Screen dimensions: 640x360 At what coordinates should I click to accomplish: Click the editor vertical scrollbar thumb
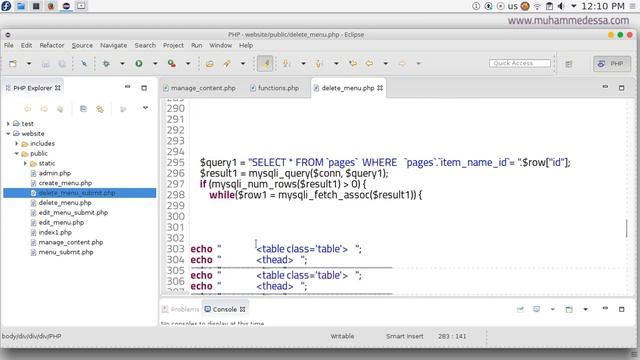[x=627, y=228]
